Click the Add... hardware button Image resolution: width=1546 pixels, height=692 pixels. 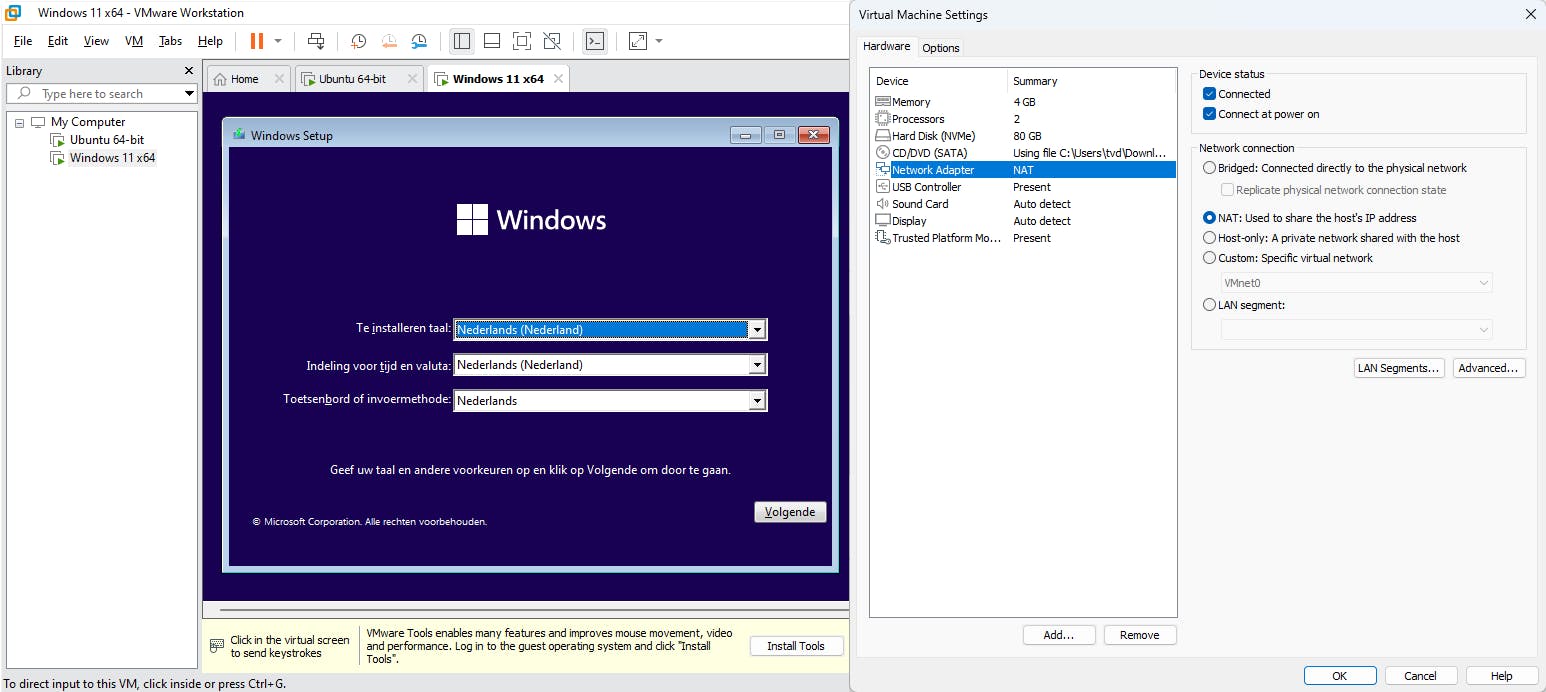pos(1059,635)
